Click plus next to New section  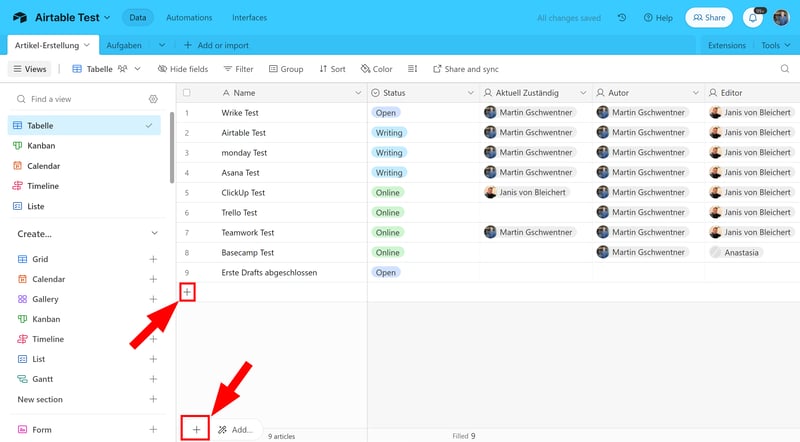pyautogui.click(x=153, y=399)
